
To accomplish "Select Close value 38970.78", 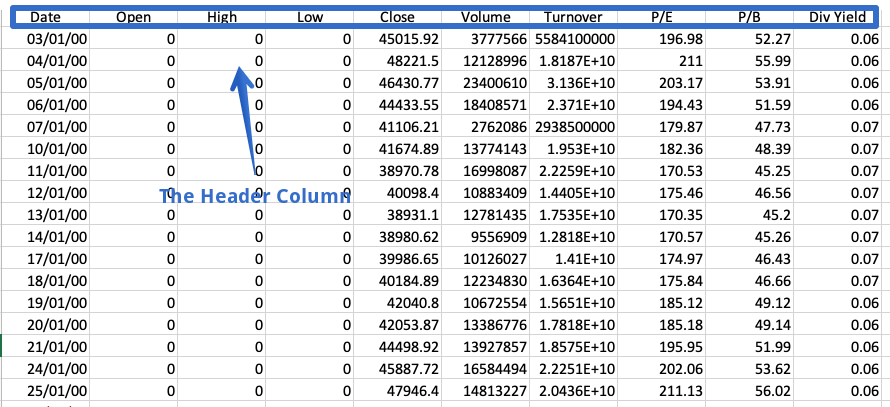I will tap(397, 171).
